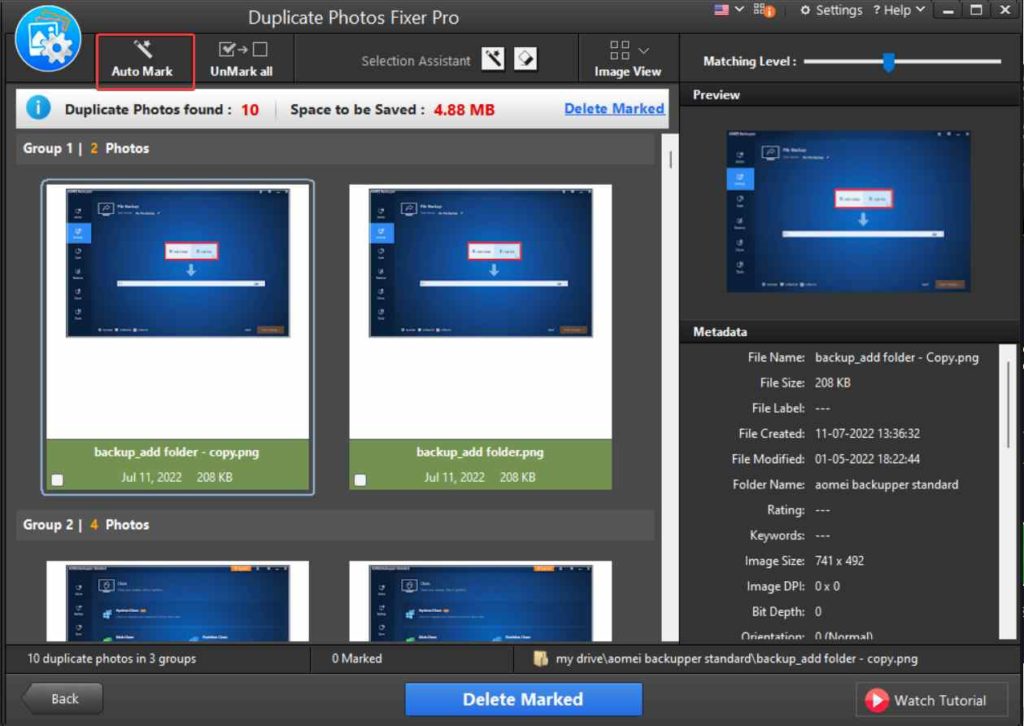Expand the Image View dropdown arrow
The height and width of the screenshot is (726, 1024).
[x=644, y=50]
